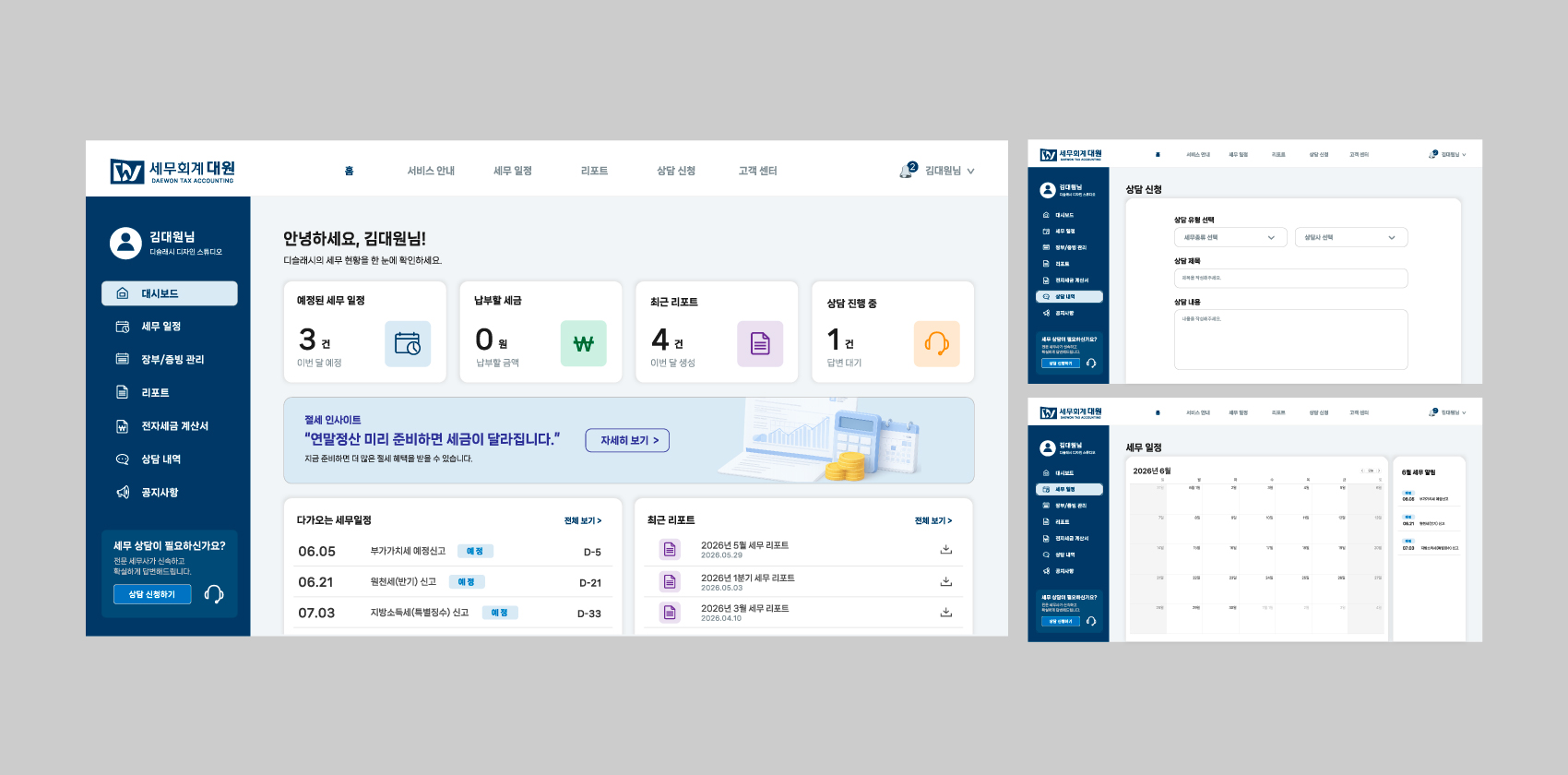Click the 상담 신청하기 button in large dashboard sidebar
1568x775 pixels.
152,594
